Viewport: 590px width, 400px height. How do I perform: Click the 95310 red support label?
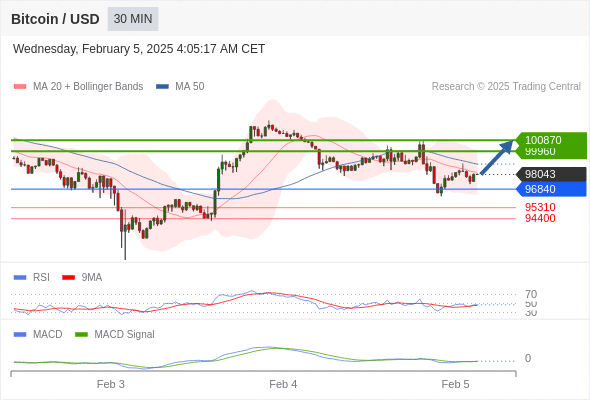(x=540, y=207)
